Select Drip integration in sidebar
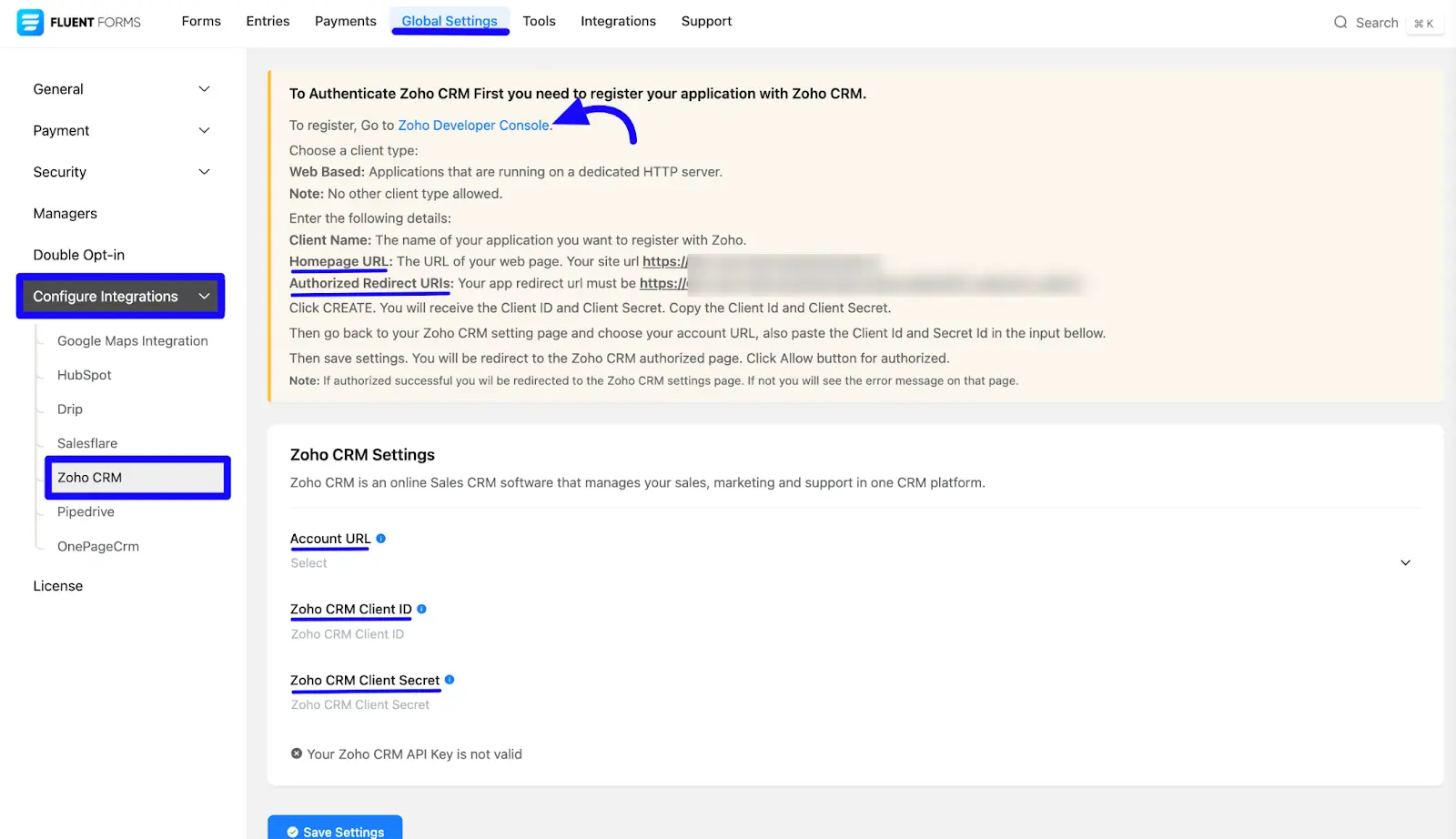 pyautogui.click(x=70, y=409)
